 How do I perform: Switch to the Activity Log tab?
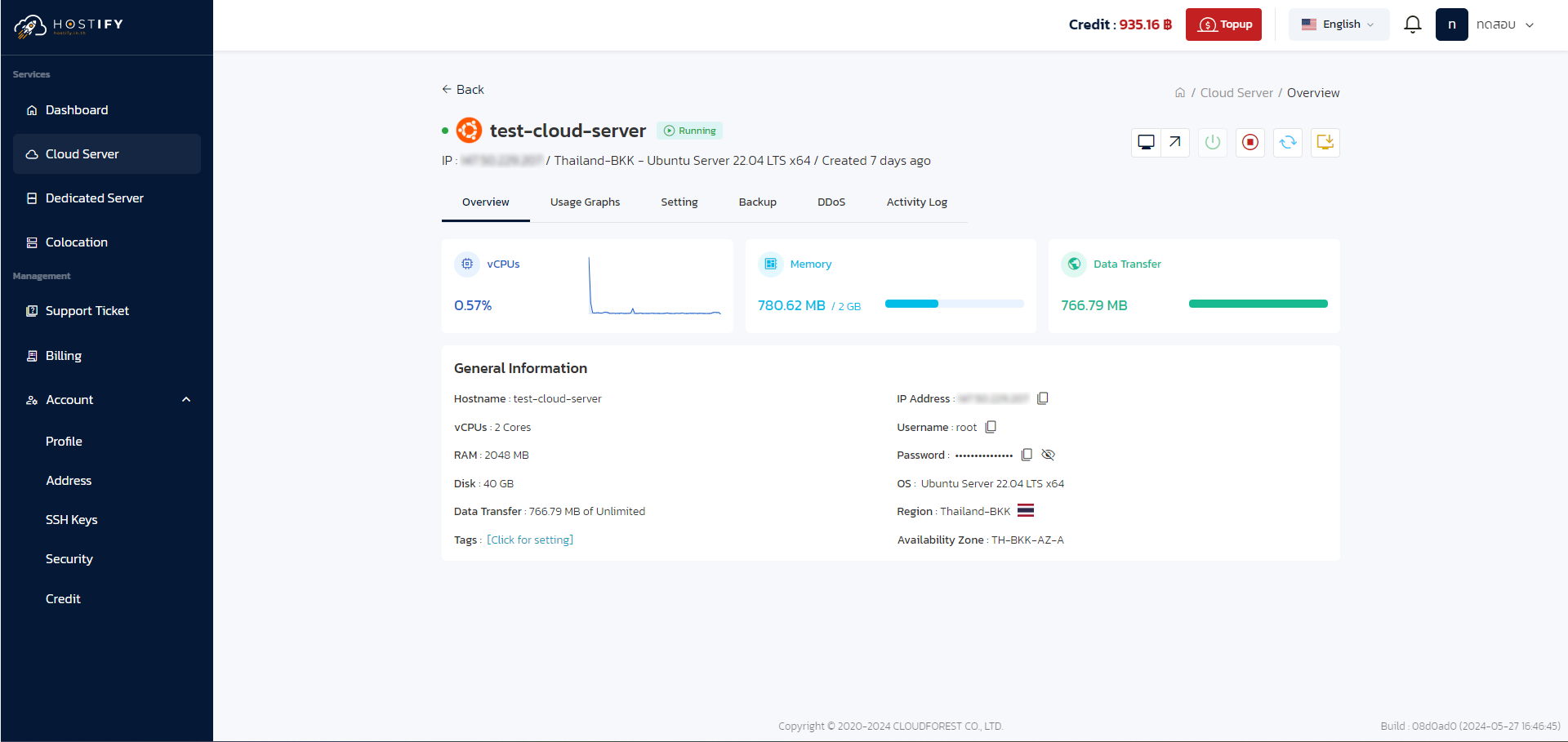(x=917, y=202)
